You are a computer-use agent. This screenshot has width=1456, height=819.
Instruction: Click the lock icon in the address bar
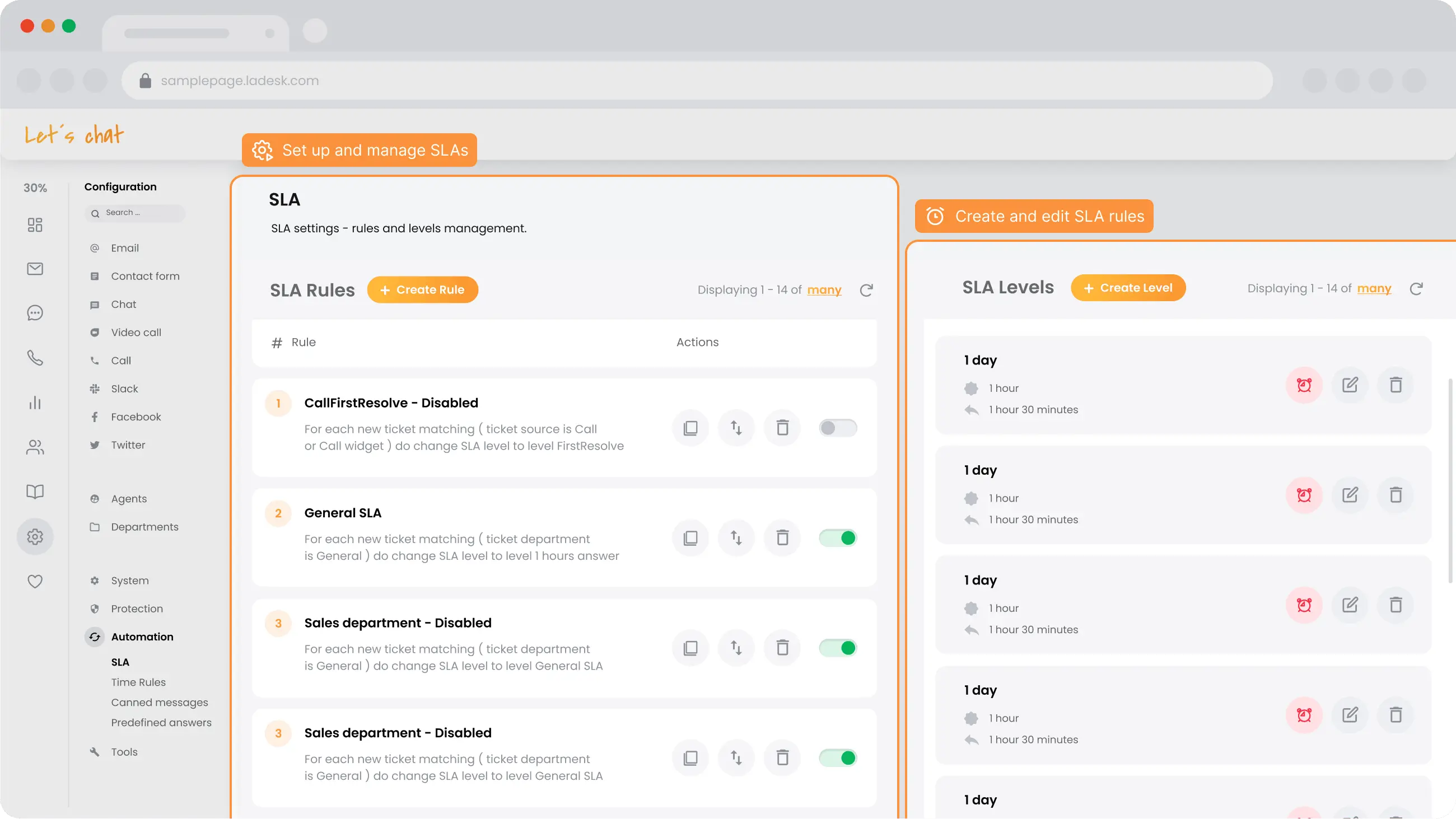tap(145, 80)
